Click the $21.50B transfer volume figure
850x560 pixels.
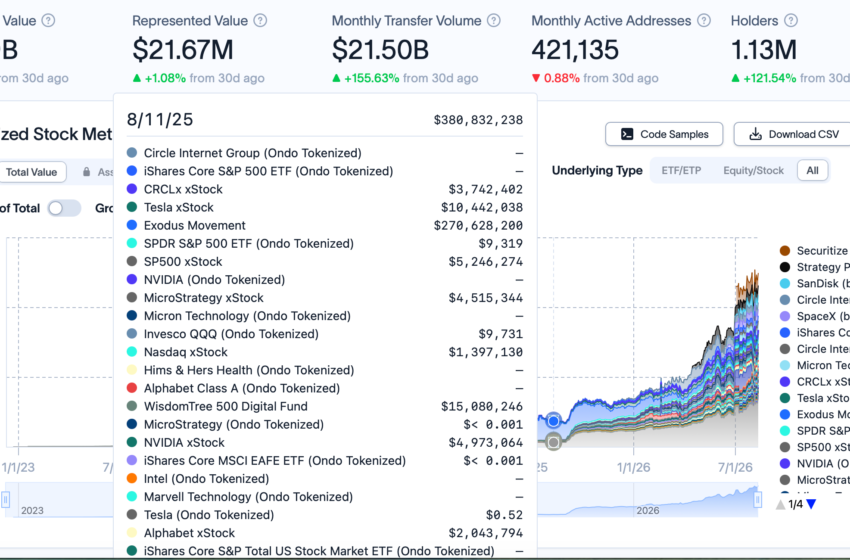(380, 50)
